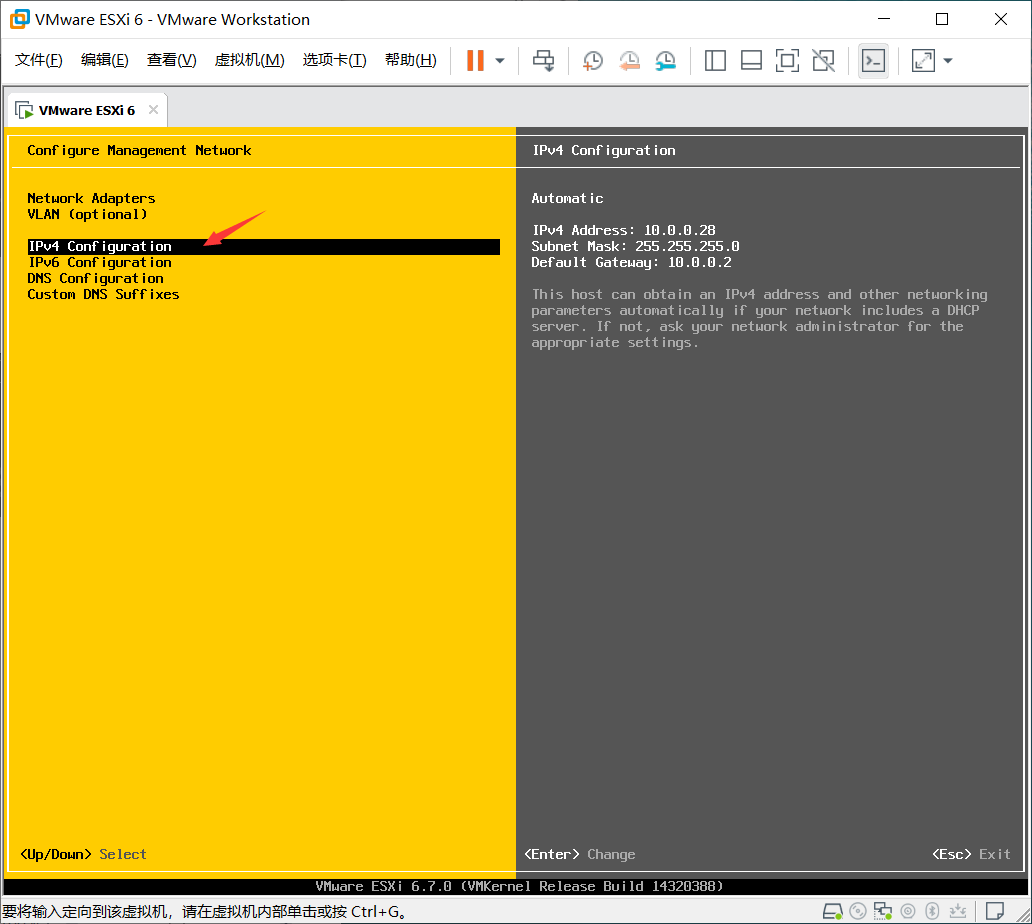Click the <Esc> Exit hint
This screenshot has height=924, width=1032.
[x=971, y=854]
